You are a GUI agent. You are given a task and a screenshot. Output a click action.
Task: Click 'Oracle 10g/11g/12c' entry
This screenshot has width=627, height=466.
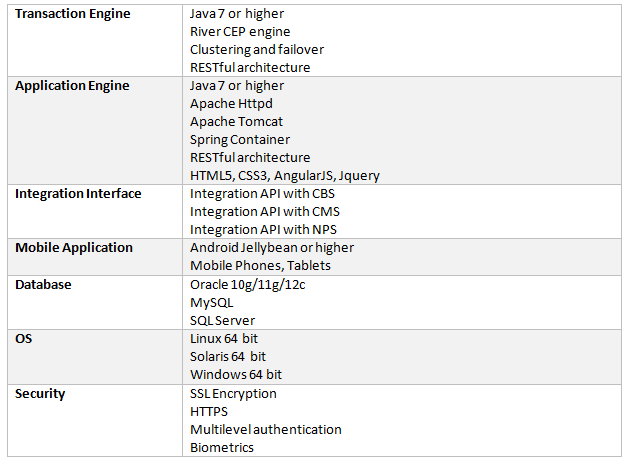(248, 285)
